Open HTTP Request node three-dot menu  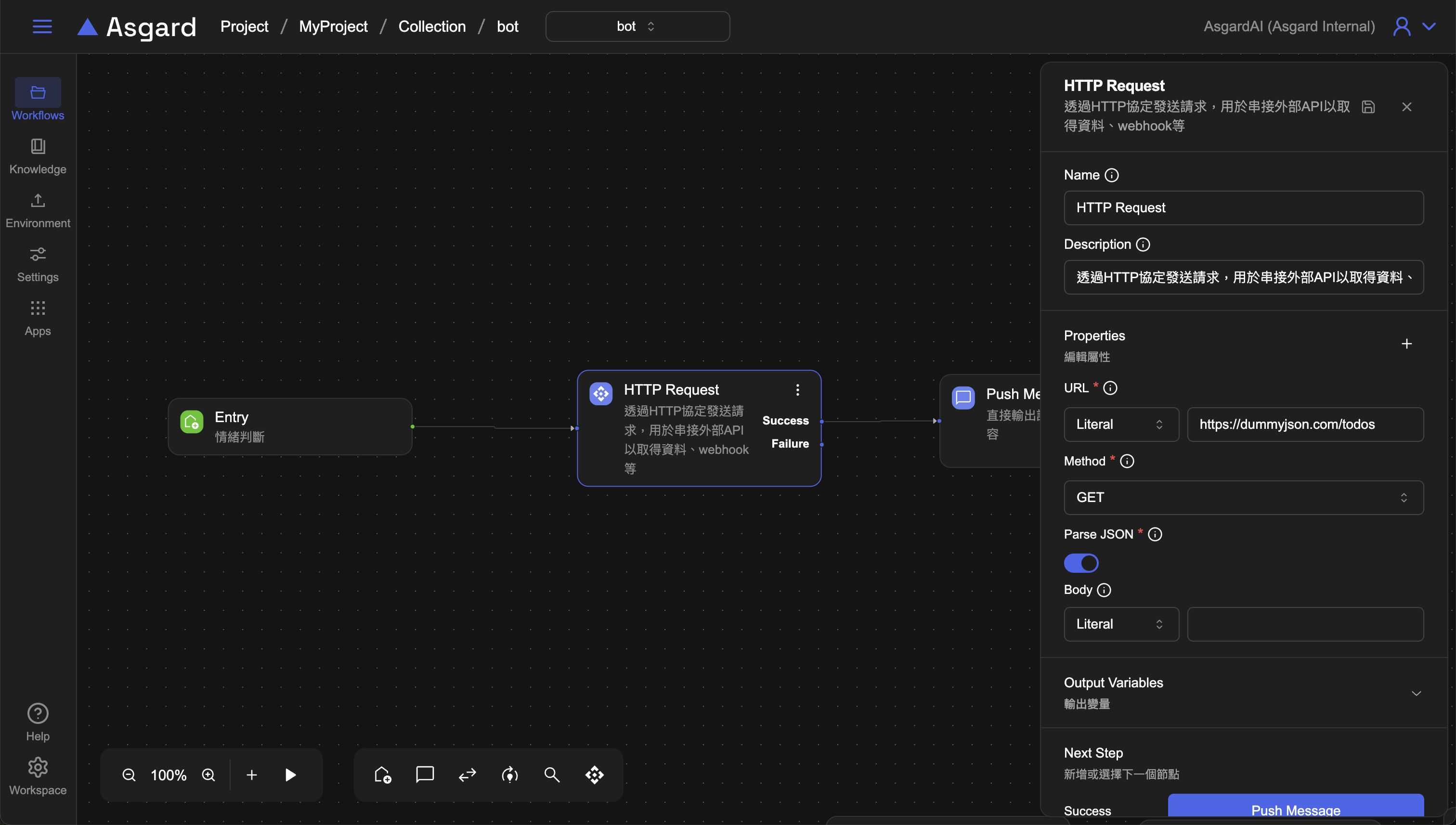pyautogui.click(x=797, y=390)
